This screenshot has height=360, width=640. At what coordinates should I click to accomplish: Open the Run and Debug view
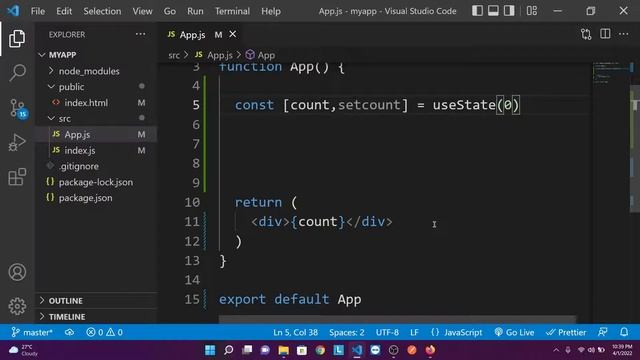tap(17, 142)
